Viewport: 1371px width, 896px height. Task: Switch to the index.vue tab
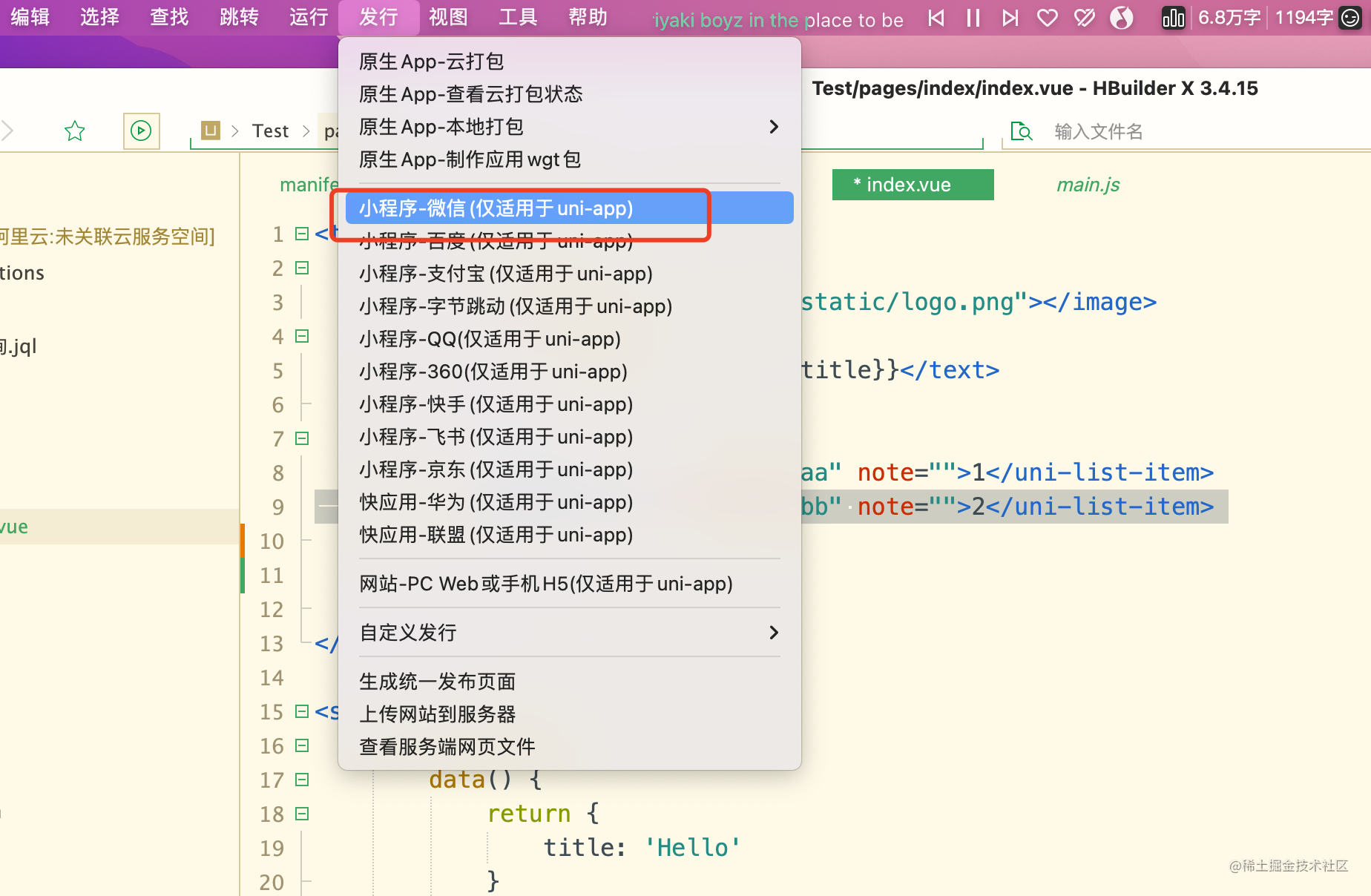tap(913, 185)
